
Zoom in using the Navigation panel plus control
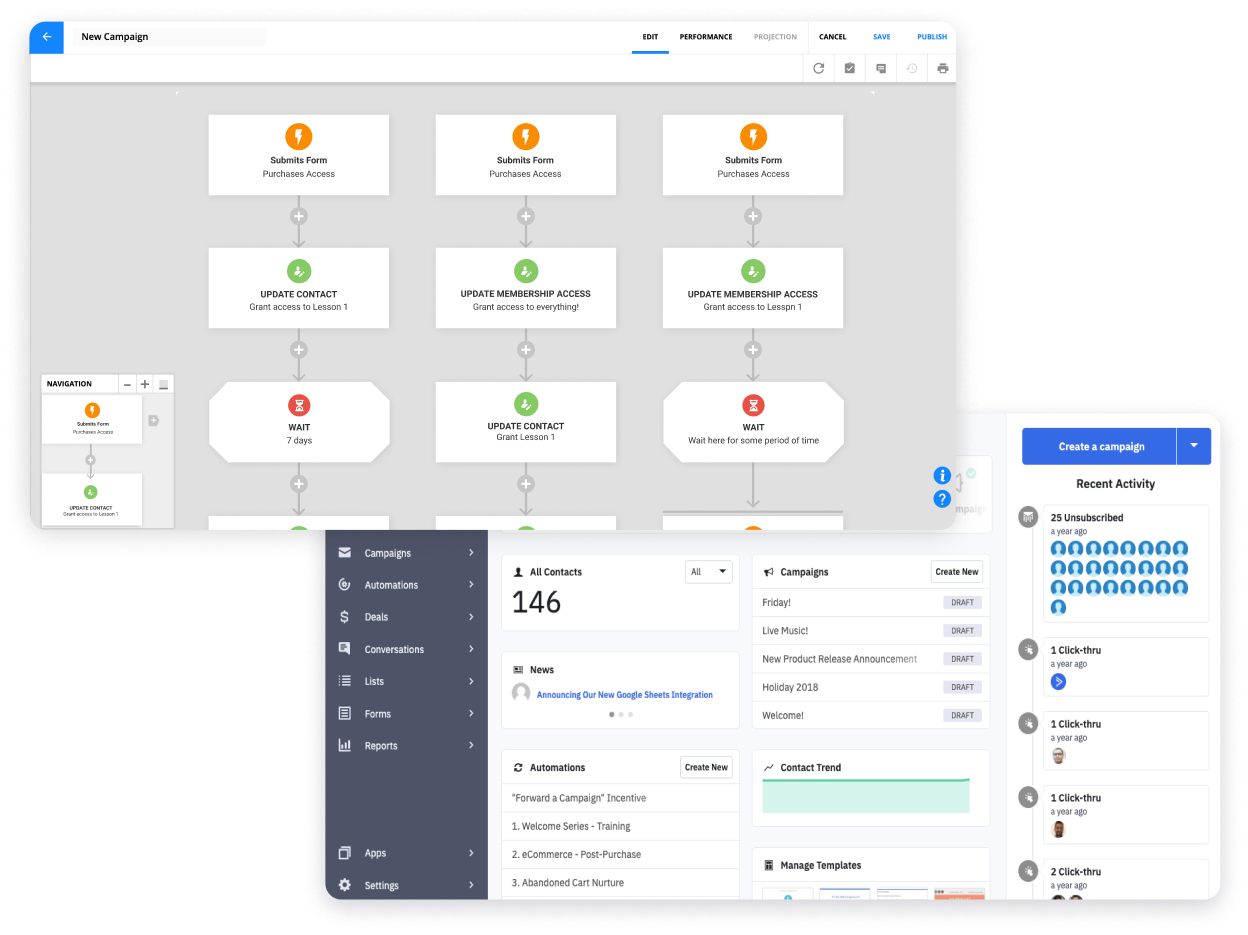(144, 383)
